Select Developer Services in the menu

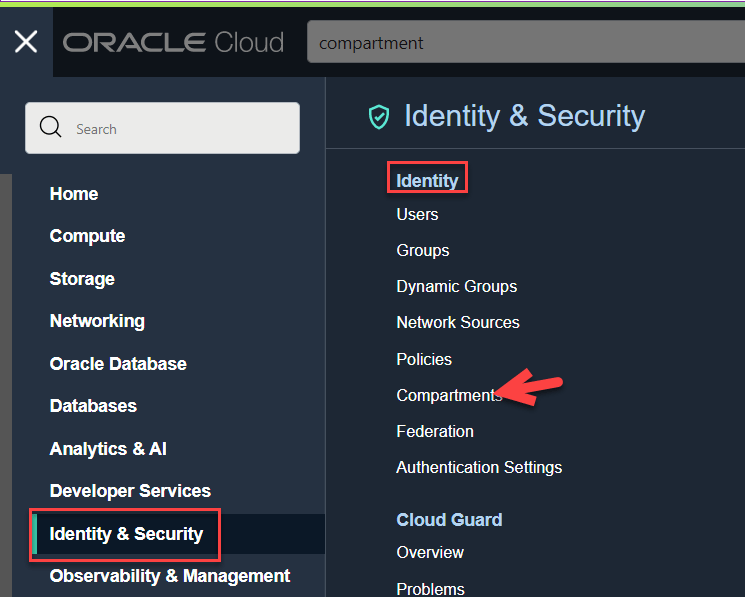click(x=130, y=491)
